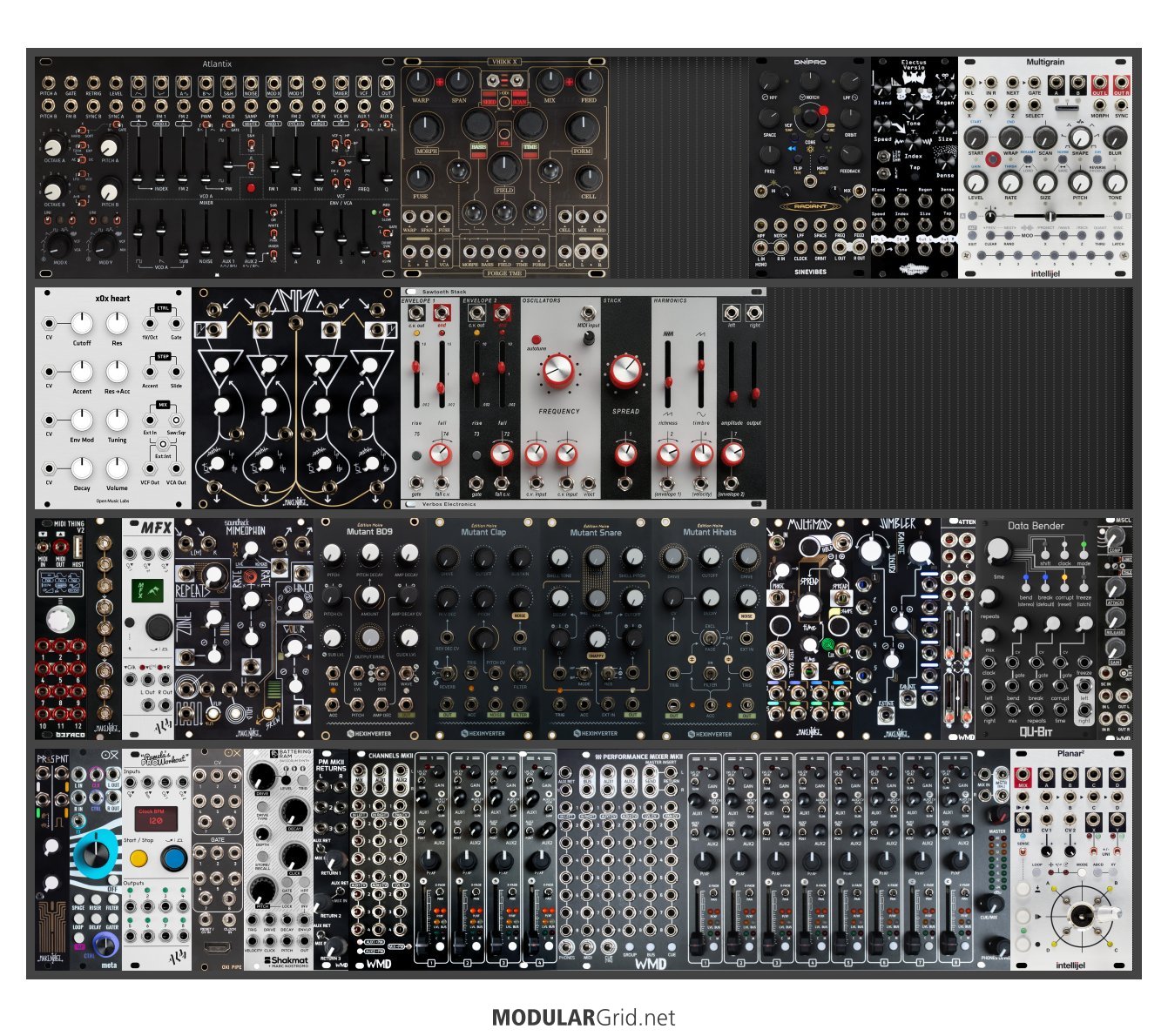Click the red OUT L jack on Multigrain
This screenshot has width=1168, height=1036.
(1099, 83)
